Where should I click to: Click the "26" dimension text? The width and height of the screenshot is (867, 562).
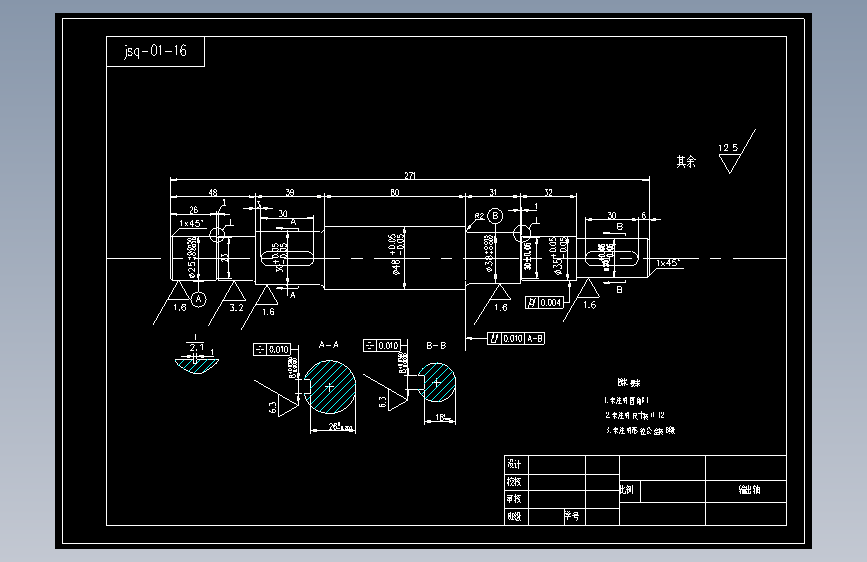(x=194, y=210)
